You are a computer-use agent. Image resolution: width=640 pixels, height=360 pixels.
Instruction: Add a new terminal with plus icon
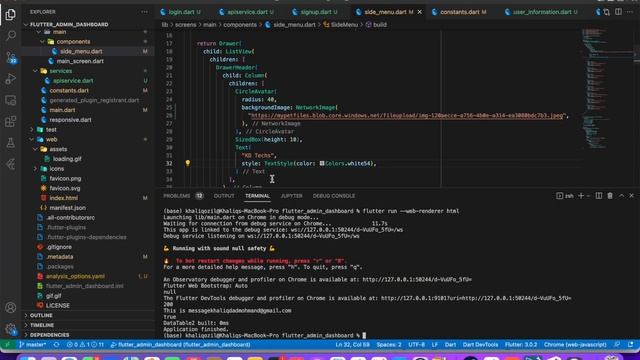581,196
